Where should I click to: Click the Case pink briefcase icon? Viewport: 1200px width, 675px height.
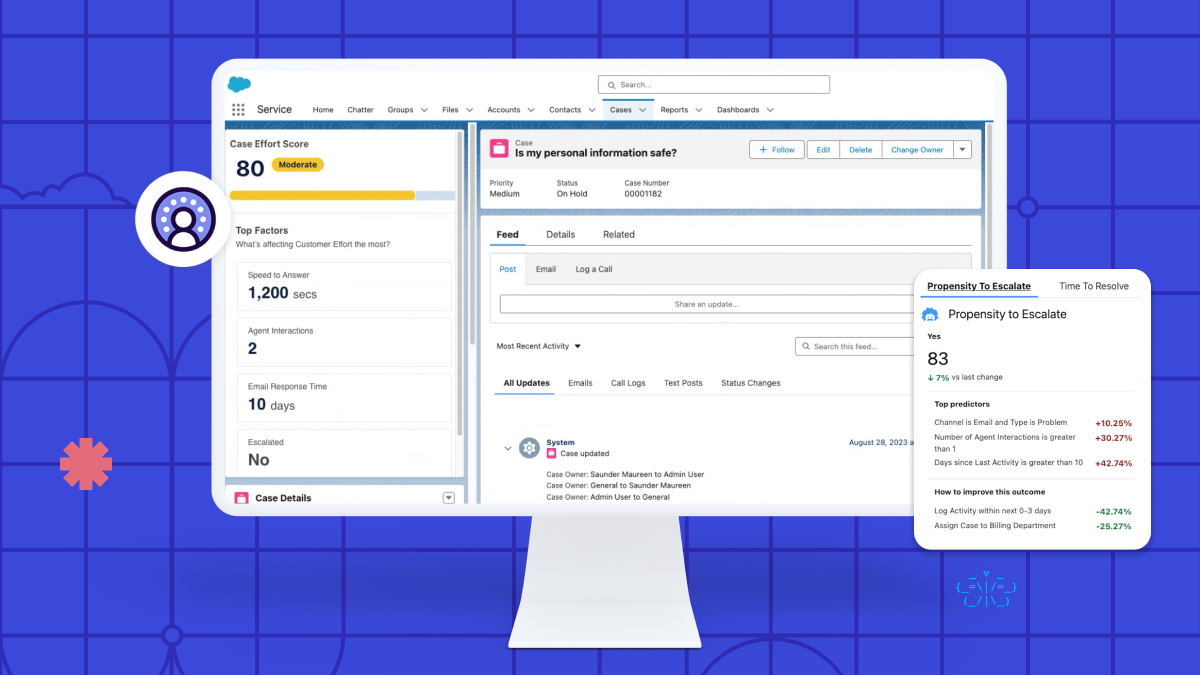498,147
